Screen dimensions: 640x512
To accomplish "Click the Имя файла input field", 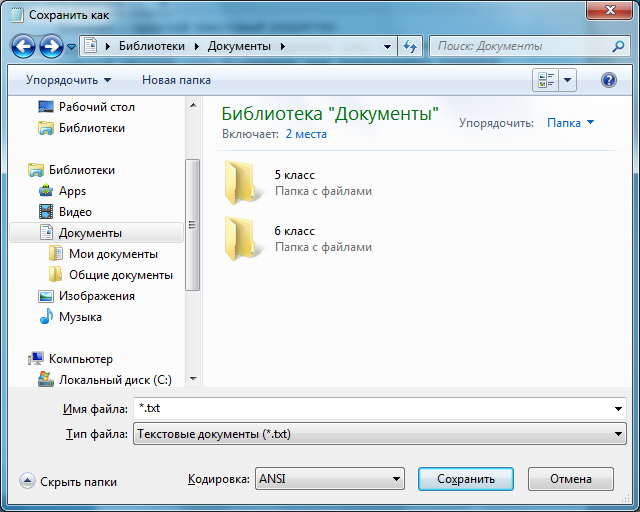I will pos(380,408).
